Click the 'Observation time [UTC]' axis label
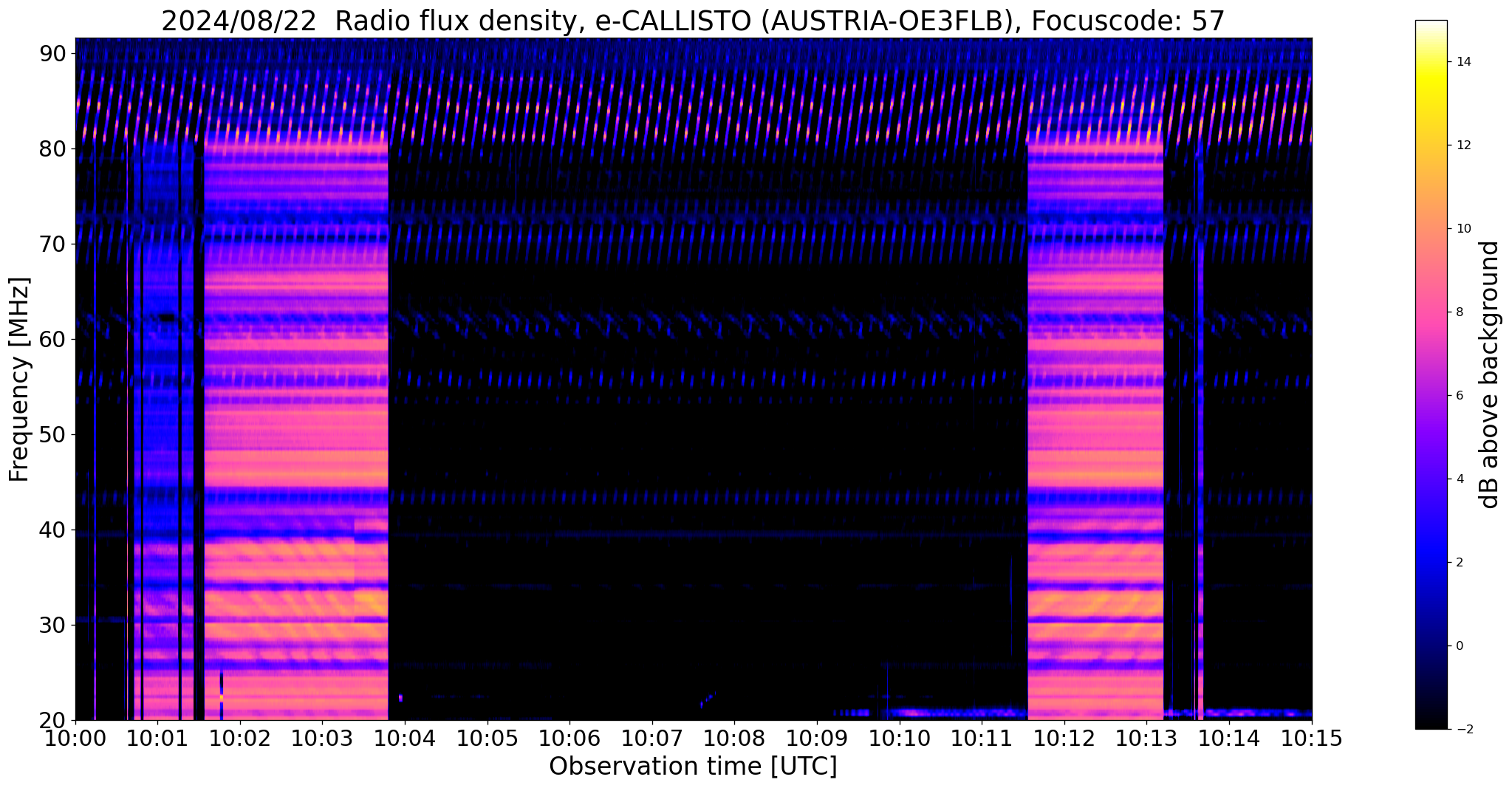Viewport: 1512px width, 788px height. point(693,766)
